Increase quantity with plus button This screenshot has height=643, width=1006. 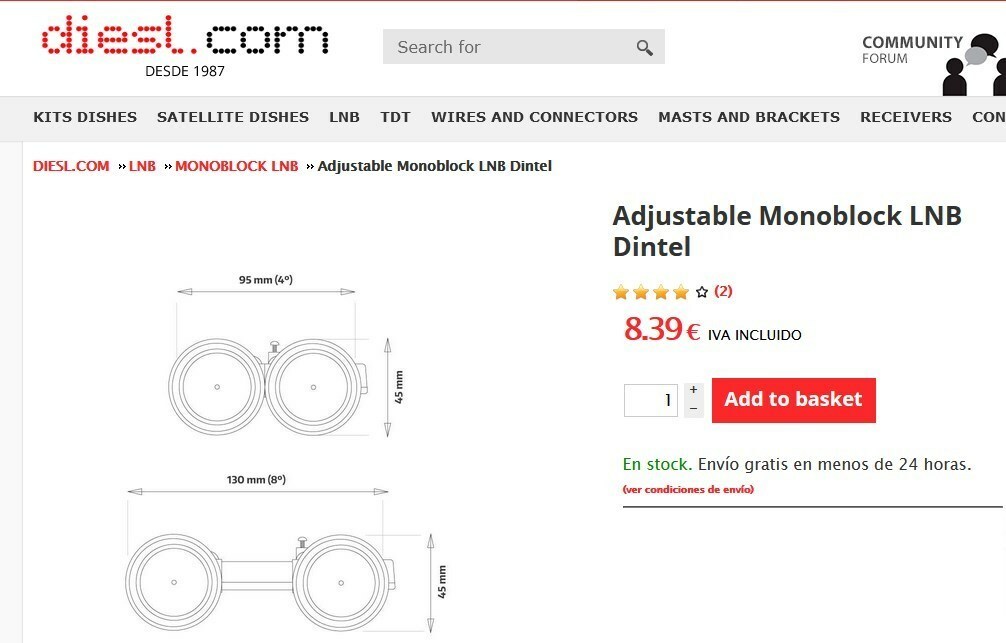click(694, 390)
